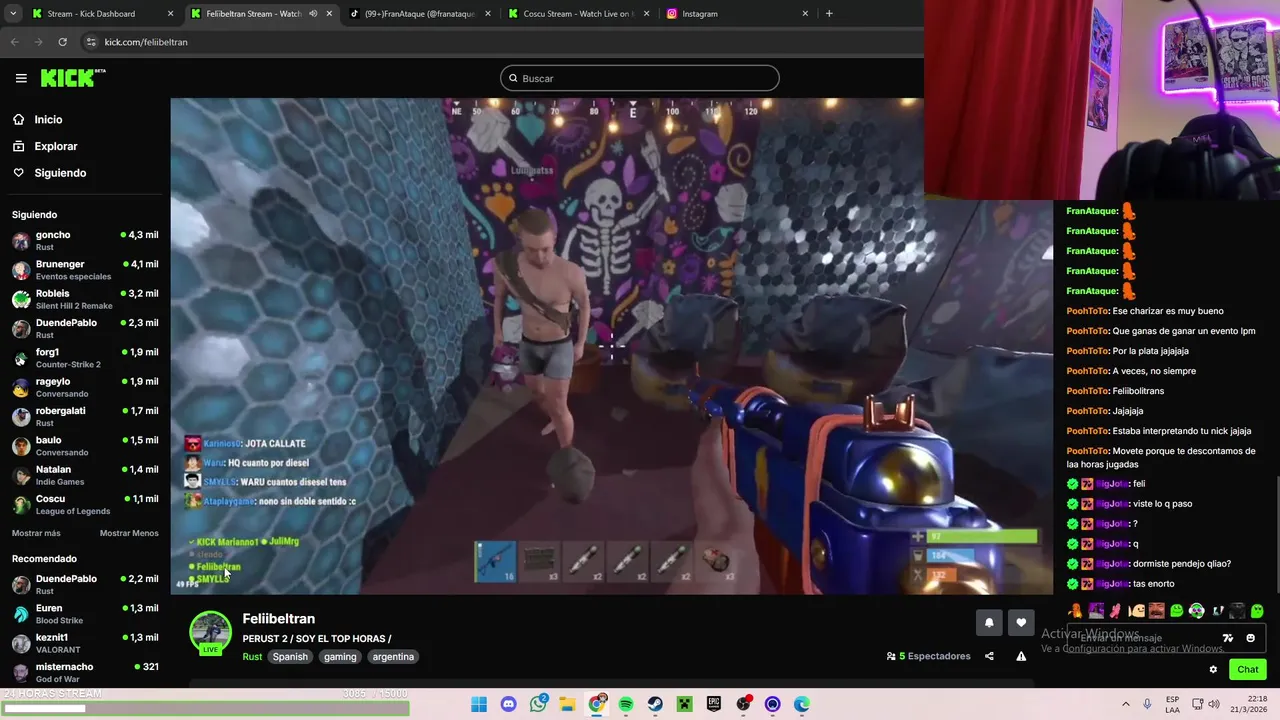Switch to the Coscu Stream tab
The height and width of the screenshot is (720, 1280).
click(x=579, y=14)
